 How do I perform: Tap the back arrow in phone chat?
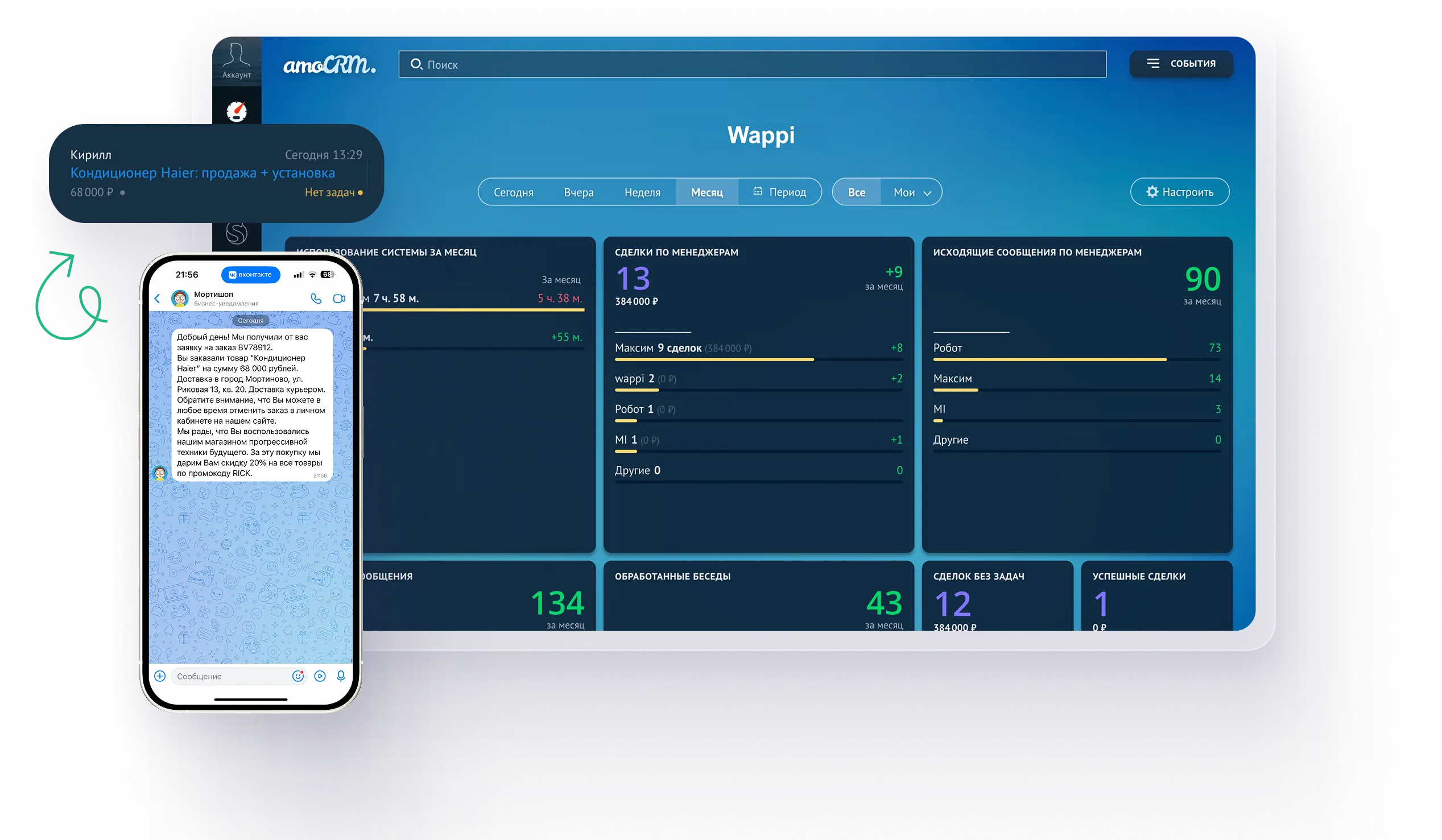pyautogui.click(x=158, y=298)
